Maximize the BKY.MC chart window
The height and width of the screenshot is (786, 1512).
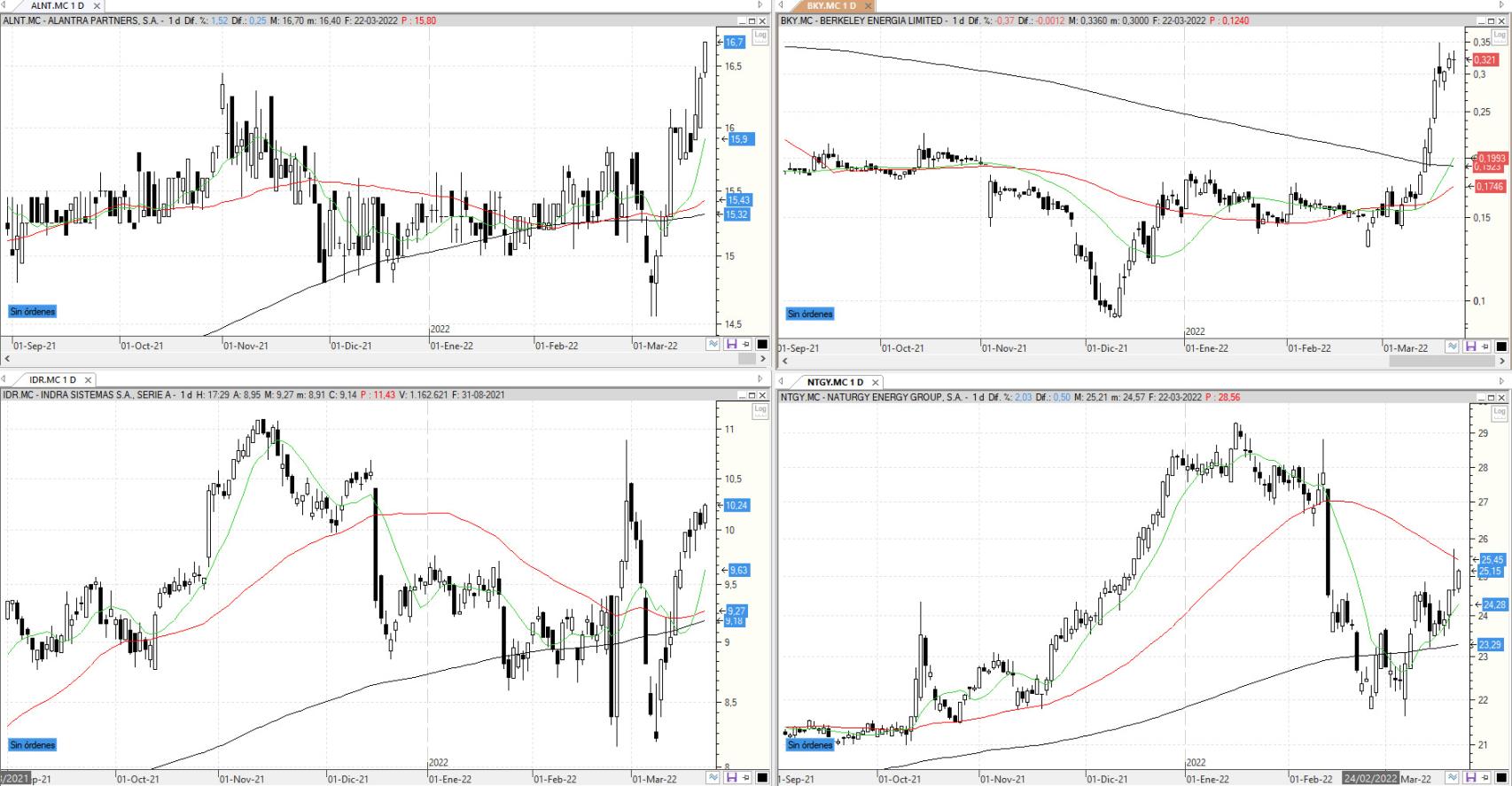point(1491,20)
